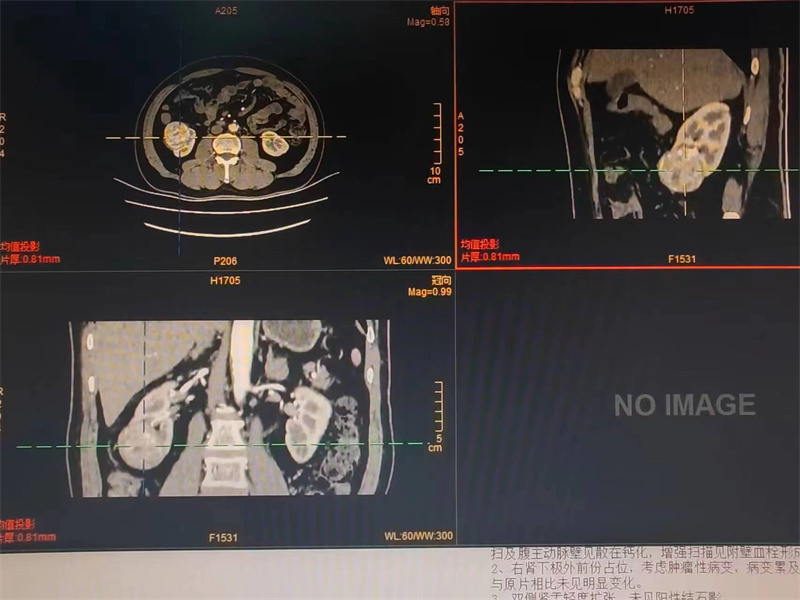Click the 'Mag=0.58' label in axial view

[428, 22]
